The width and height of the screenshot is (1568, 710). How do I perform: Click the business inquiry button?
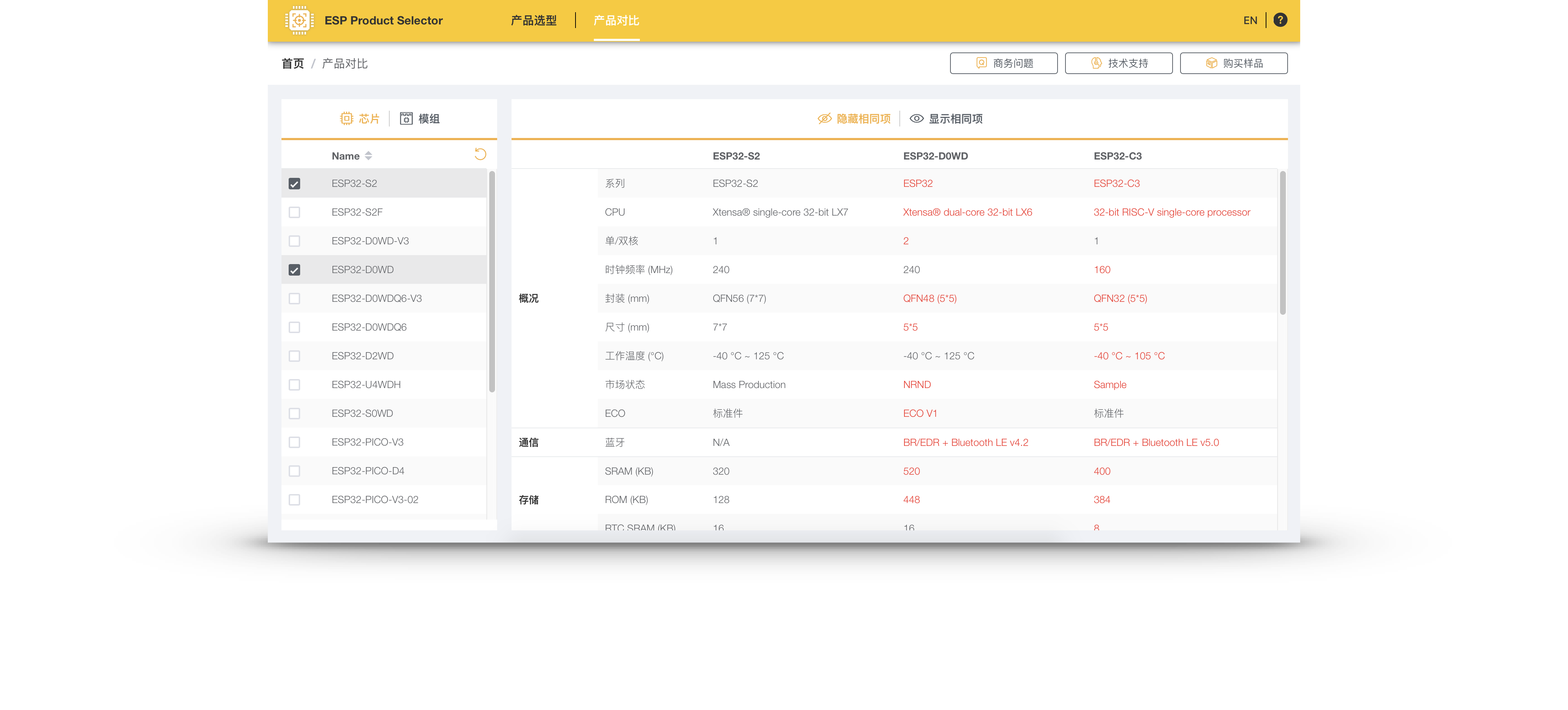pyautogui.click(x=1003, y=63)
